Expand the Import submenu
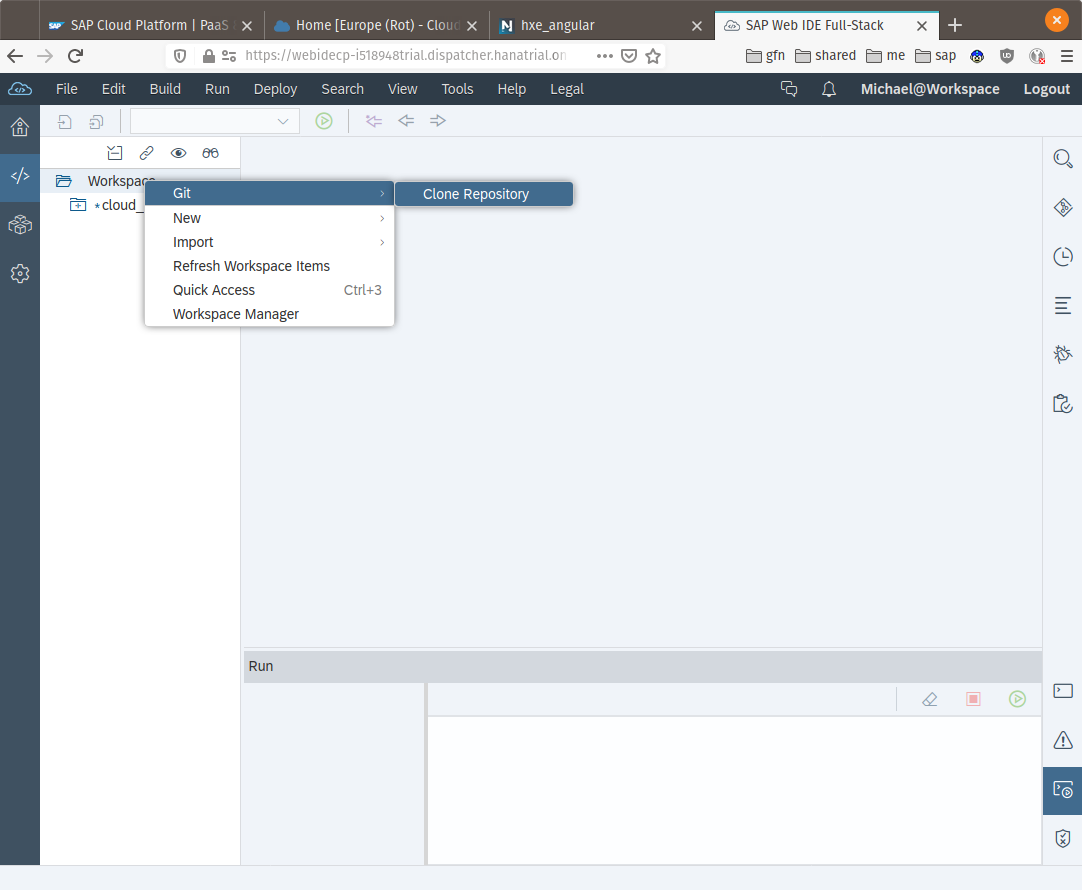 (269, 242)
